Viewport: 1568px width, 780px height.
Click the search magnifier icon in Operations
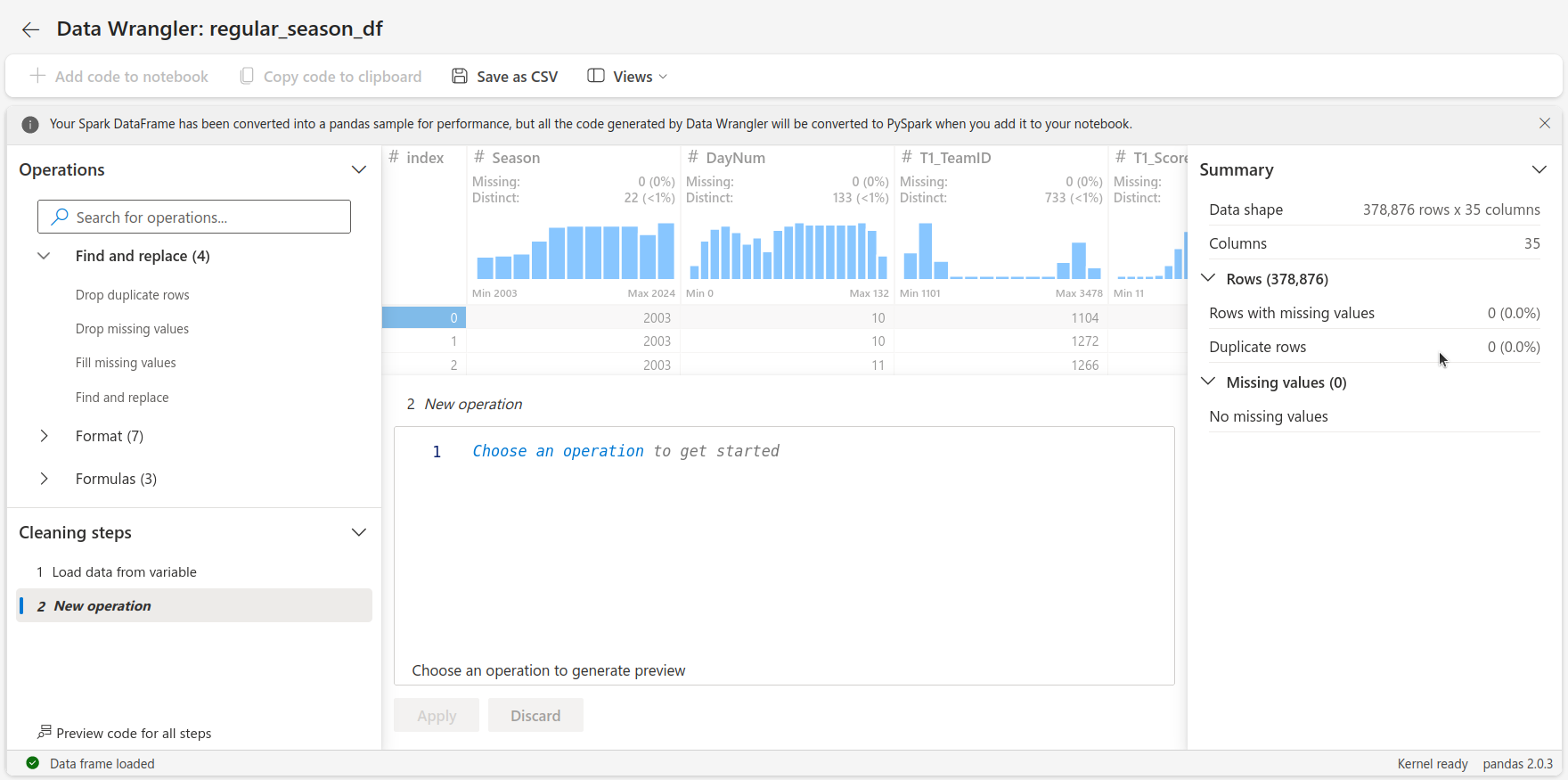pos(60,217)
